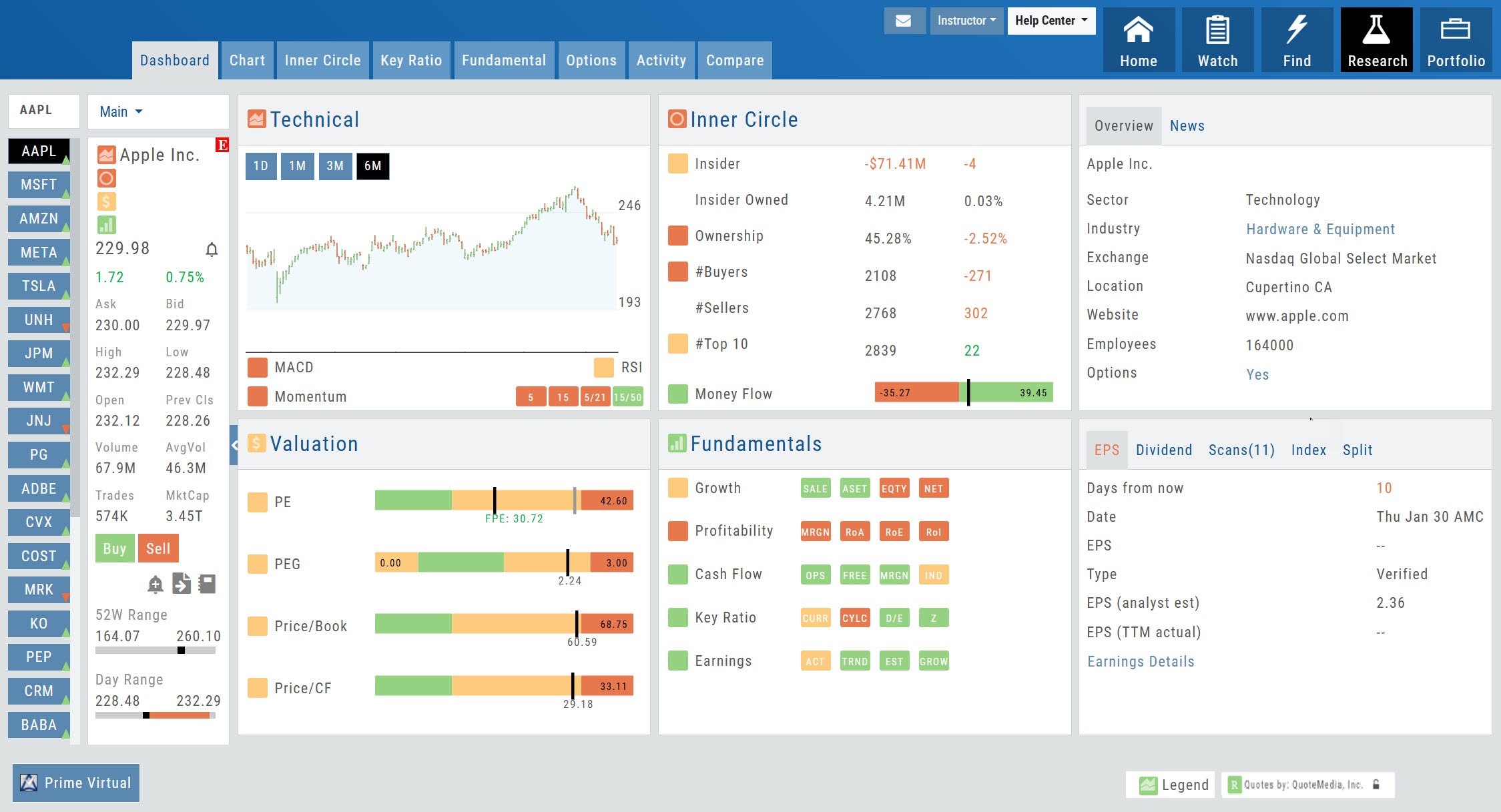Screen dimensions: 1501x812
Task: Select MSFT in the watchlist
Action: (x=39, y=185)
